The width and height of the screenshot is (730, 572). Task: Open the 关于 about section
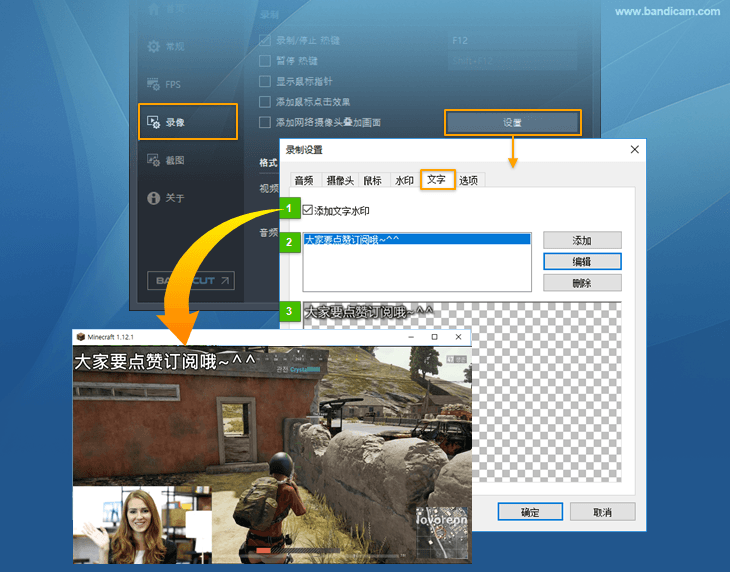click(166, 198)
